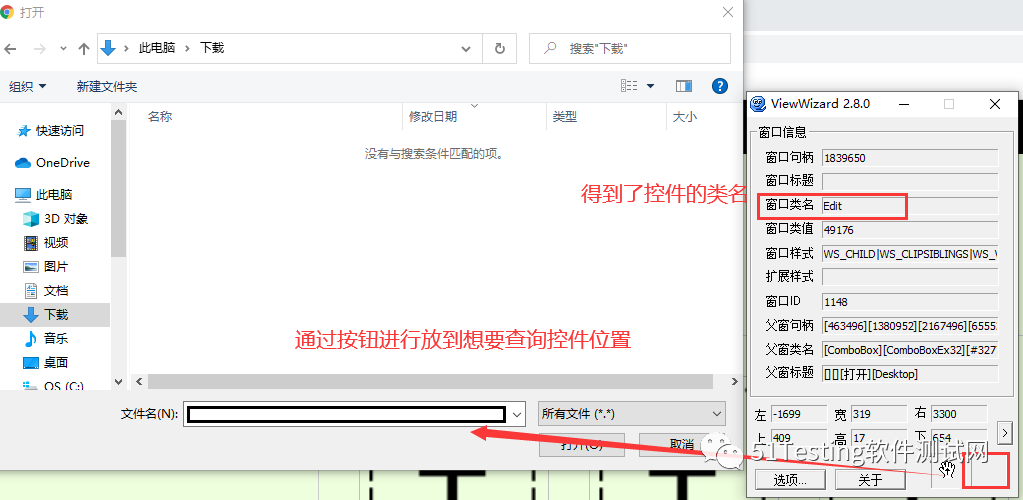
Task: Click the back arrow in the Open dialog
Action: coord(10,48)
